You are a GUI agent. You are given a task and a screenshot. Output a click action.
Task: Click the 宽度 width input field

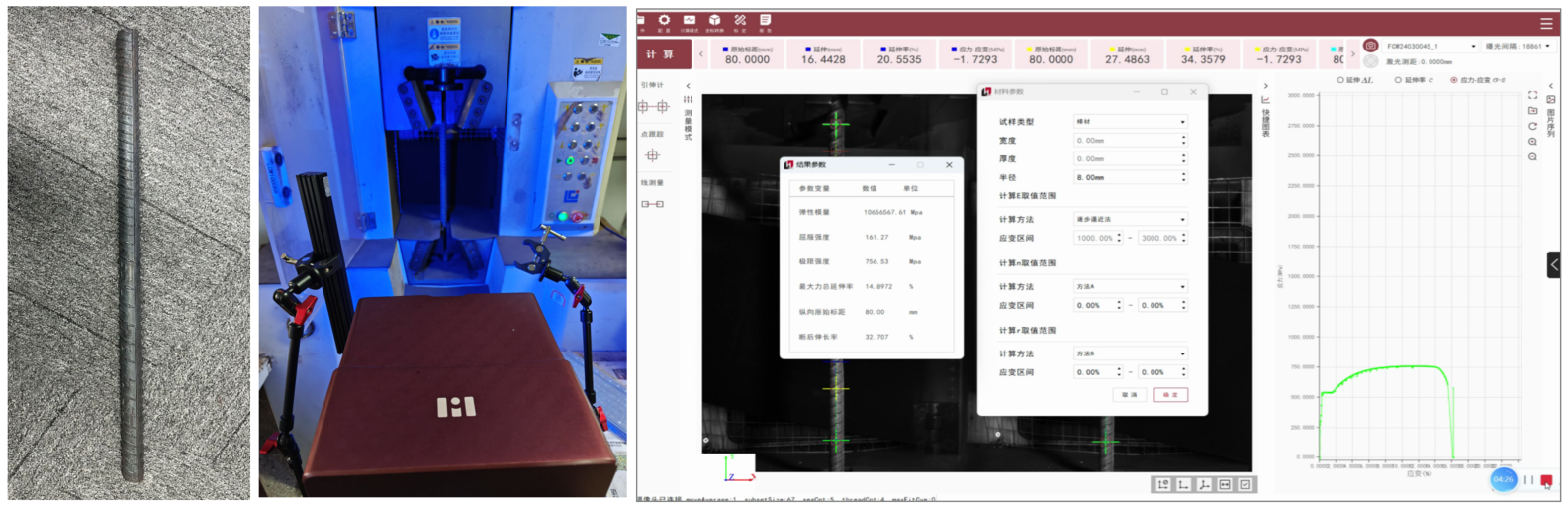(x=1130, y=141)
